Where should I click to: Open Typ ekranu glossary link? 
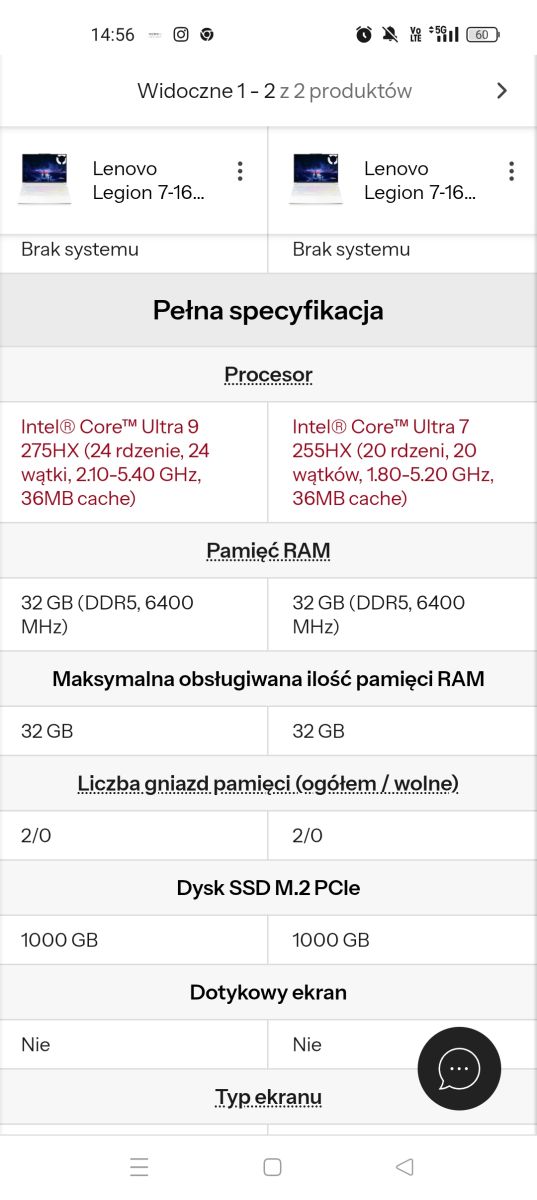pos(268,1097)
